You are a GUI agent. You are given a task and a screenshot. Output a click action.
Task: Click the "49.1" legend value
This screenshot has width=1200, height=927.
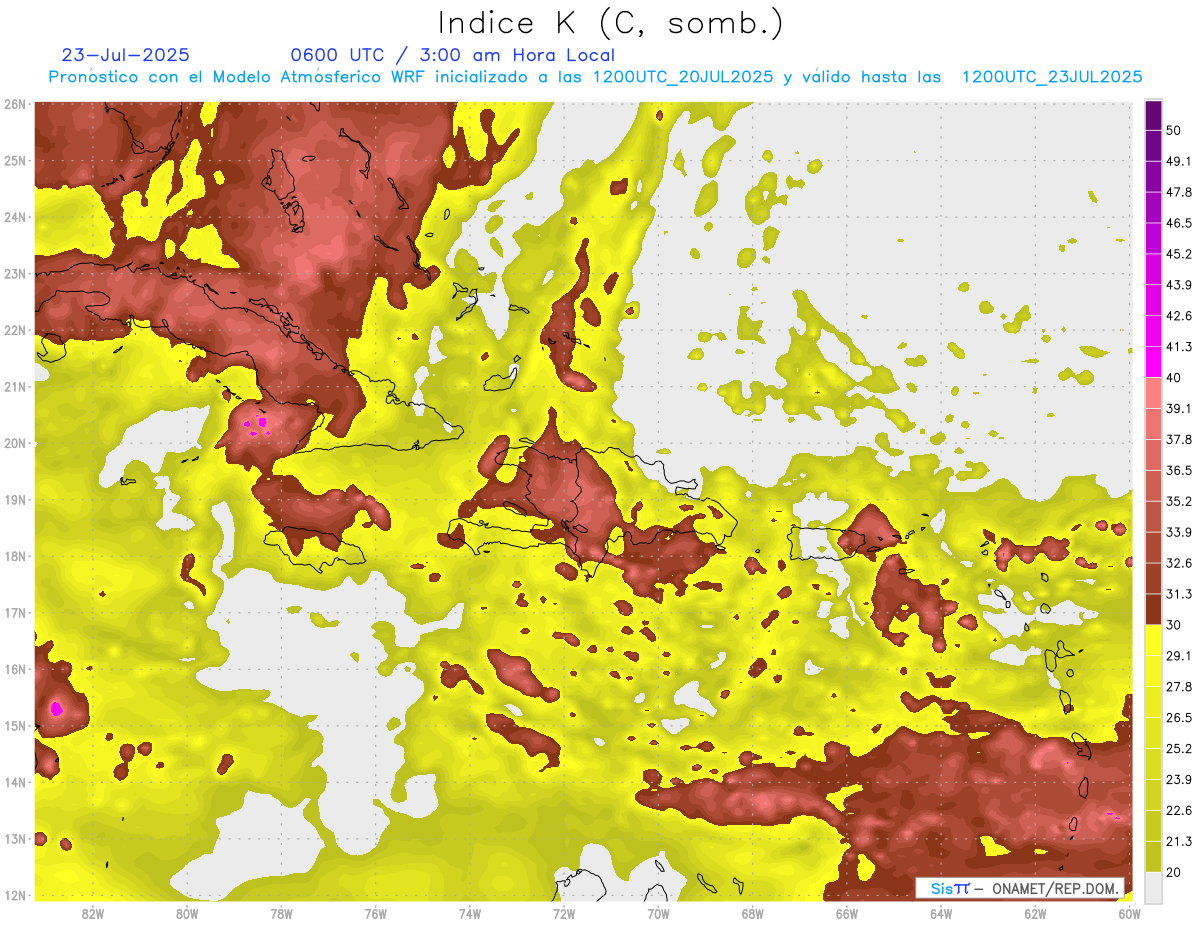pyautogui.click(x=1177, y=160)
